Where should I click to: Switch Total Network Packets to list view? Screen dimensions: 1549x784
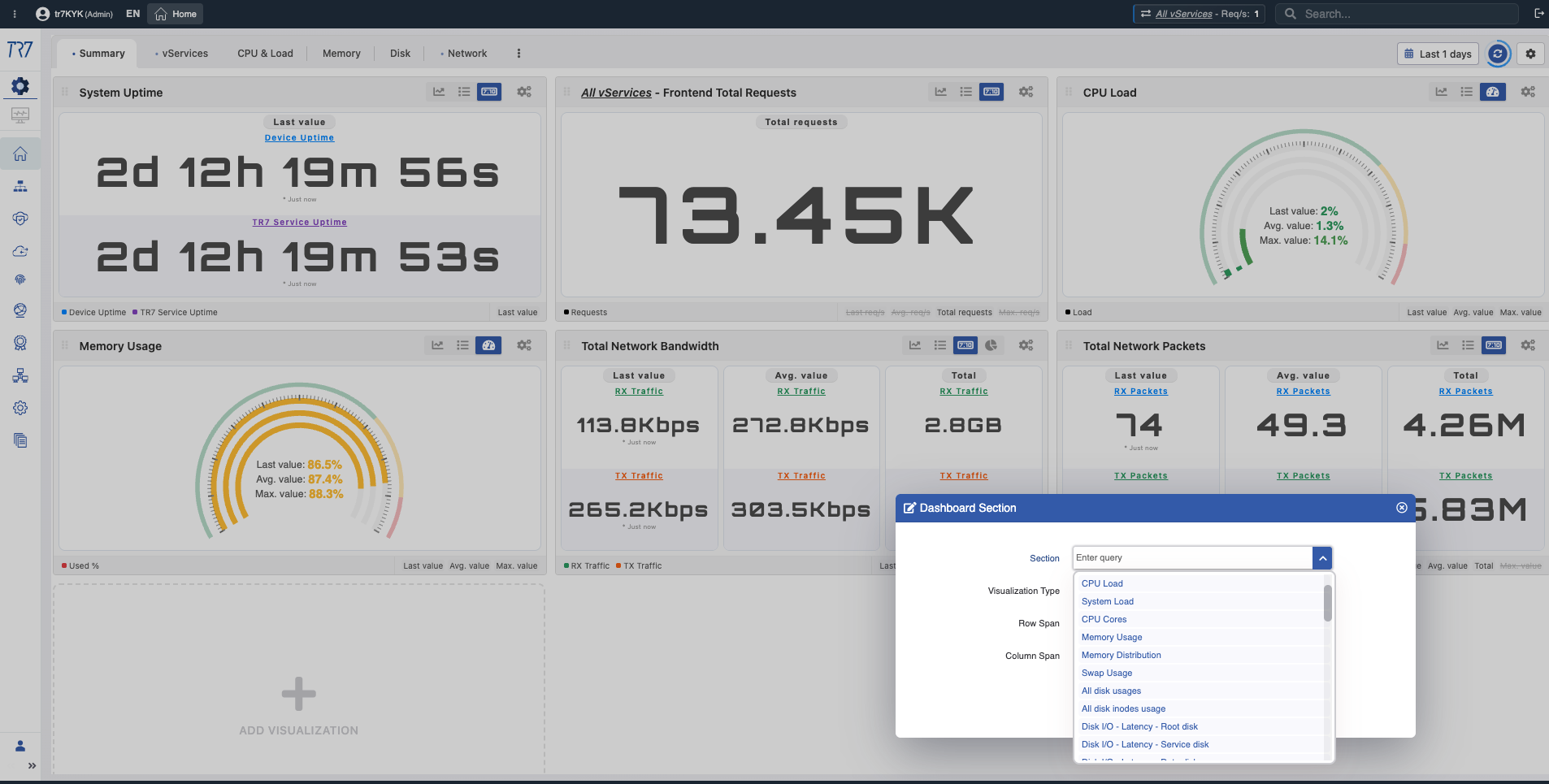[x=1468, y=345]
